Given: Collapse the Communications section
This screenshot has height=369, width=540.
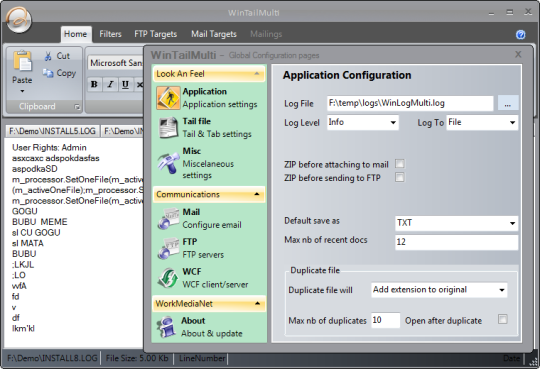Looking at the screenshot, I should click(x=257, y=194).
